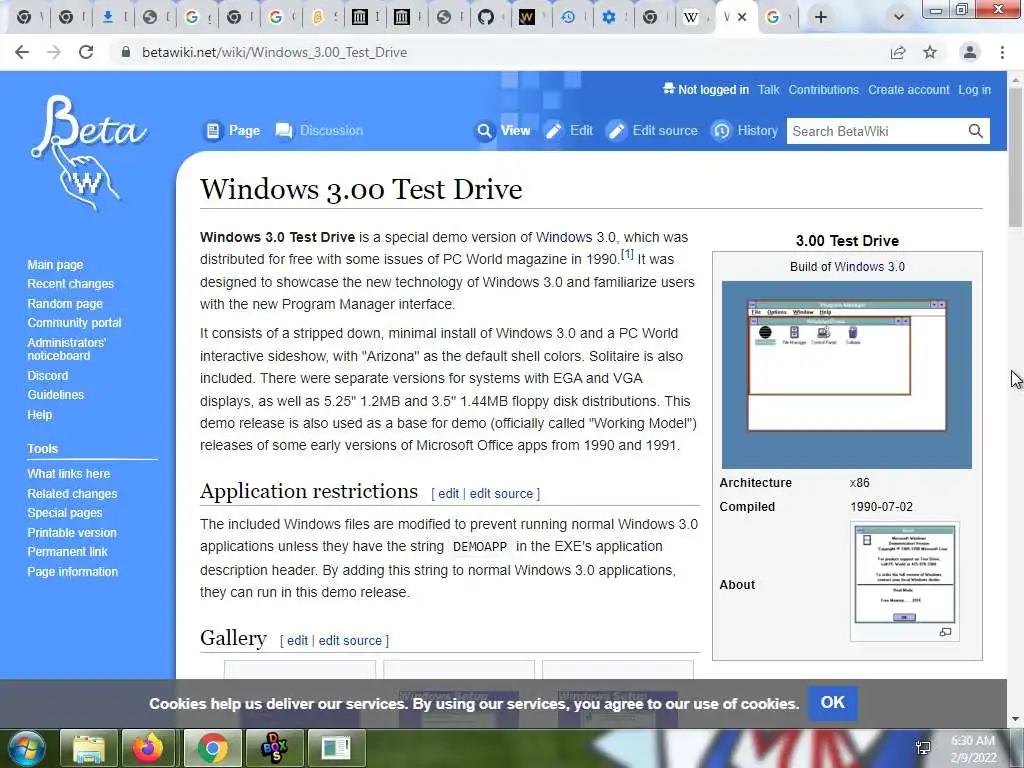The image size is (1024, 768).
Task: Go to Main page in sidebar
Action: 56,264
